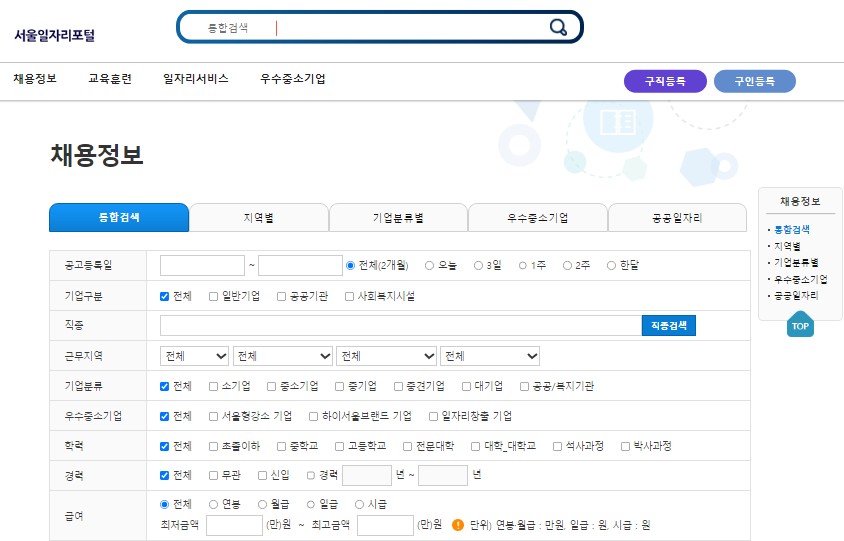Check the 일반기업 checkbox
The image size is (844, 541).
214,296
